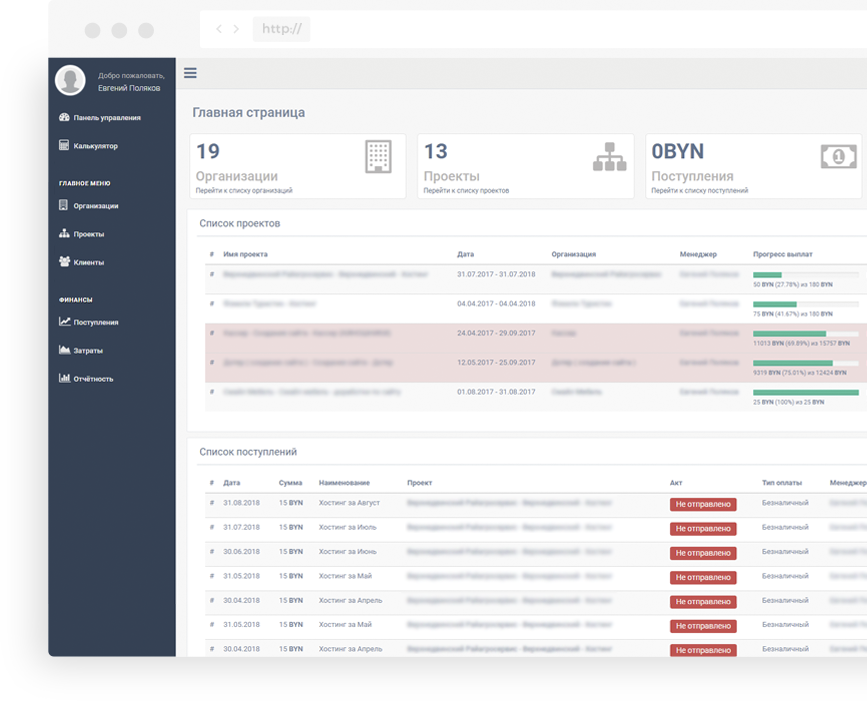Click the Проекты title in 13 card

[x=451, y=176]
